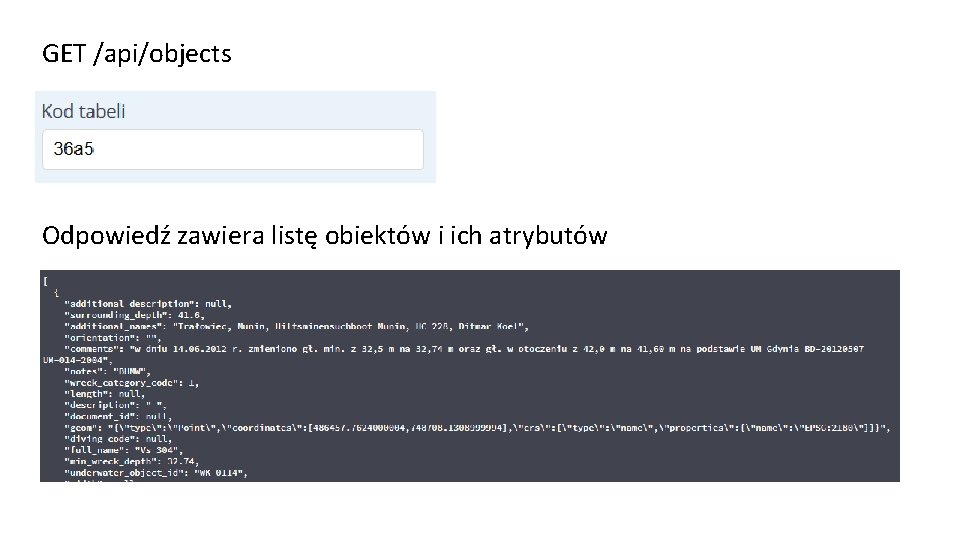Viewport: 960px width, 540px height.
Task: Click the "document_id": null line
Action: pos(118,416)
